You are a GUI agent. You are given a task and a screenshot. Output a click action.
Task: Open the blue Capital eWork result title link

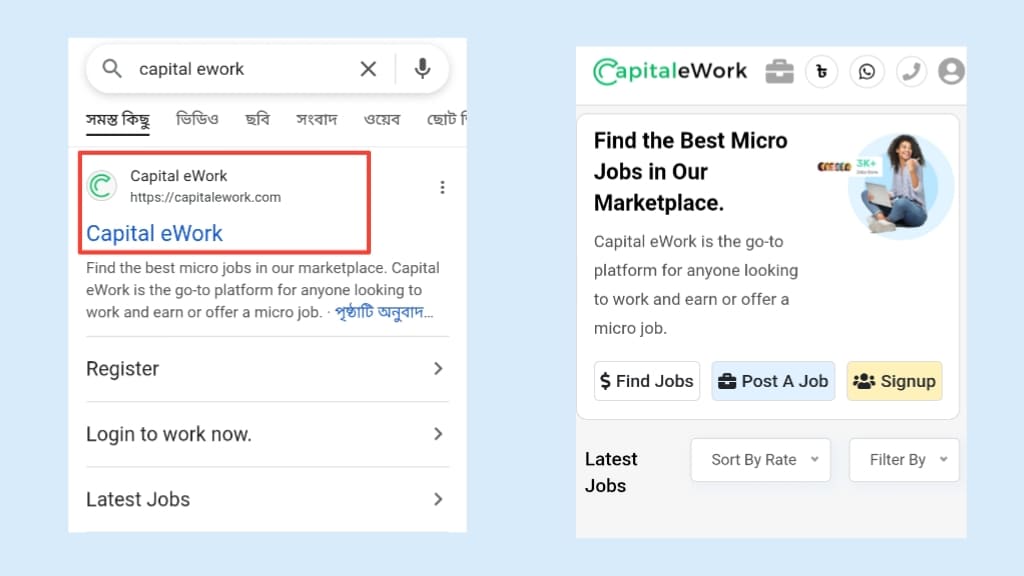(x=154, y=233)
